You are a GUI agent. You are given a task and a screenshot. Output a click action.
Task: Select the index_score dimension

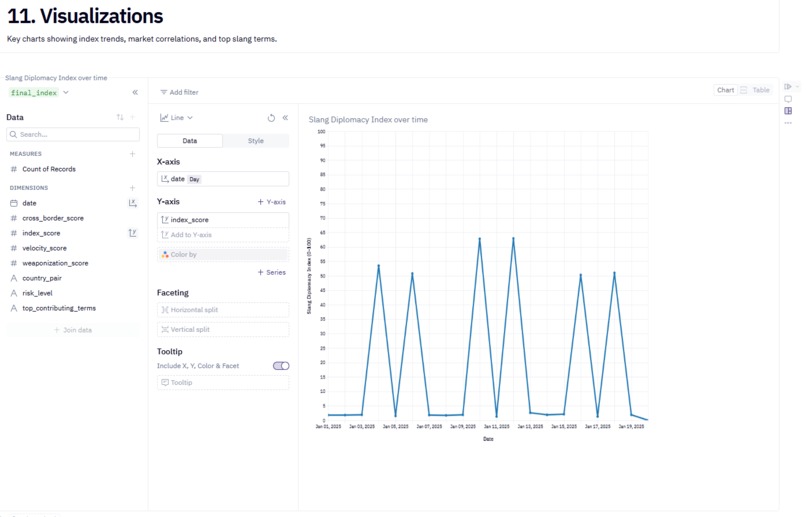click(41, 233)
